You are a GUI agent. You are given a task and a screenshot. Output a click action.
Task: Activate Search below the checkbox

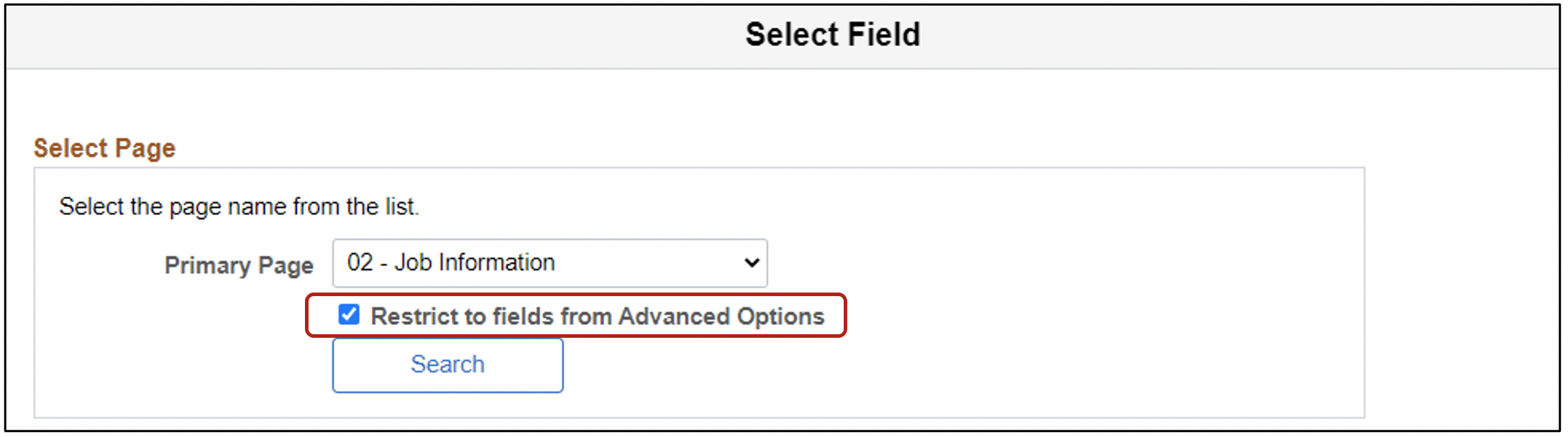pyautogui.click(x=447, y=364)
